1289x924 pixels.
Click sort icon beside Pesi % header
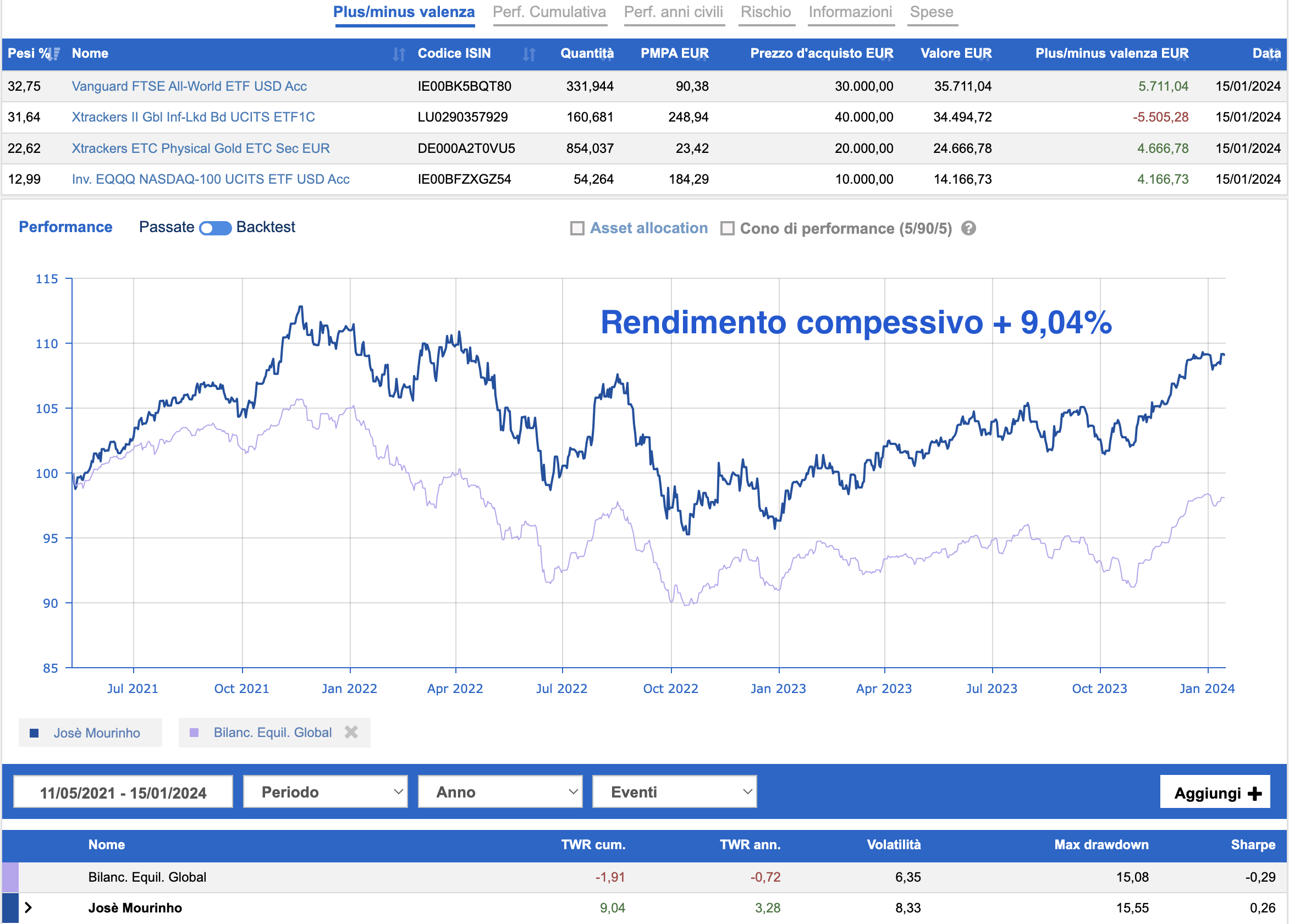tap(54, 54)
